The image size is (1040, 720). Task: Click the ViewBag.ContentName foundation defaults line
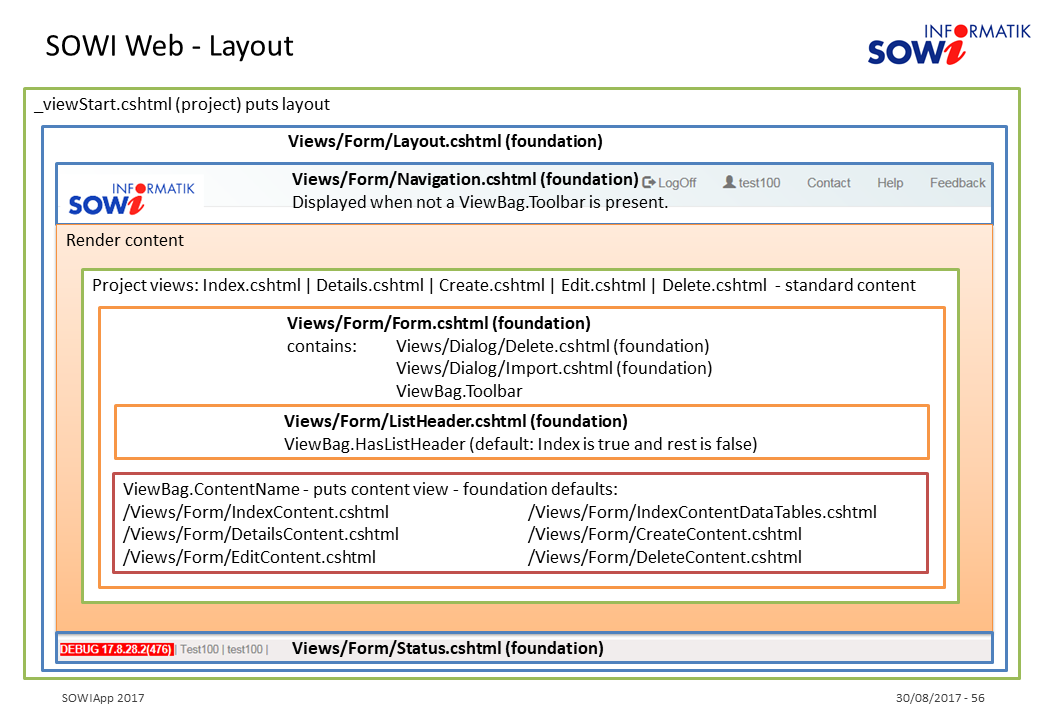click(370, 489)
